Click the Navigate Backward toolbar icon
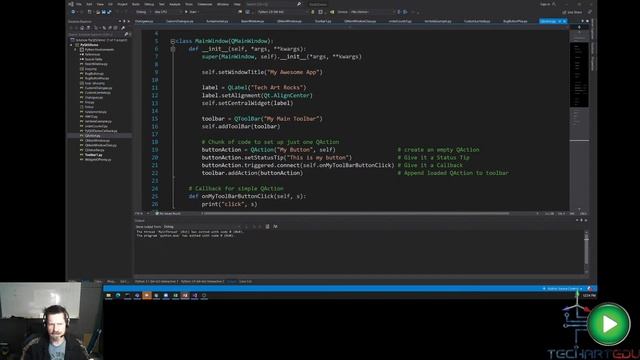Screen dimensions: 640x360 (x=73, y=12)
